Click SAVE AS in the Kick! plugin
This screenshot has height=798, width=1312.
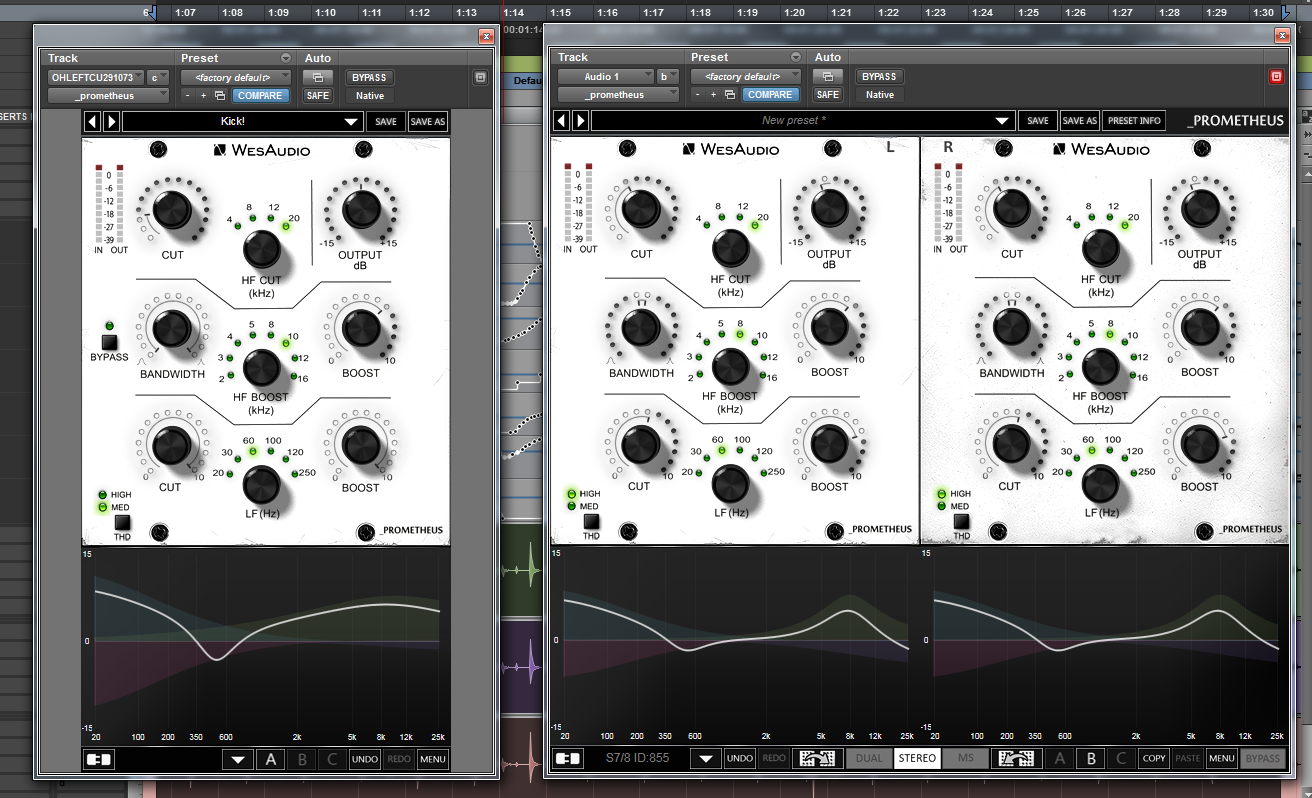tap(428, 122)
